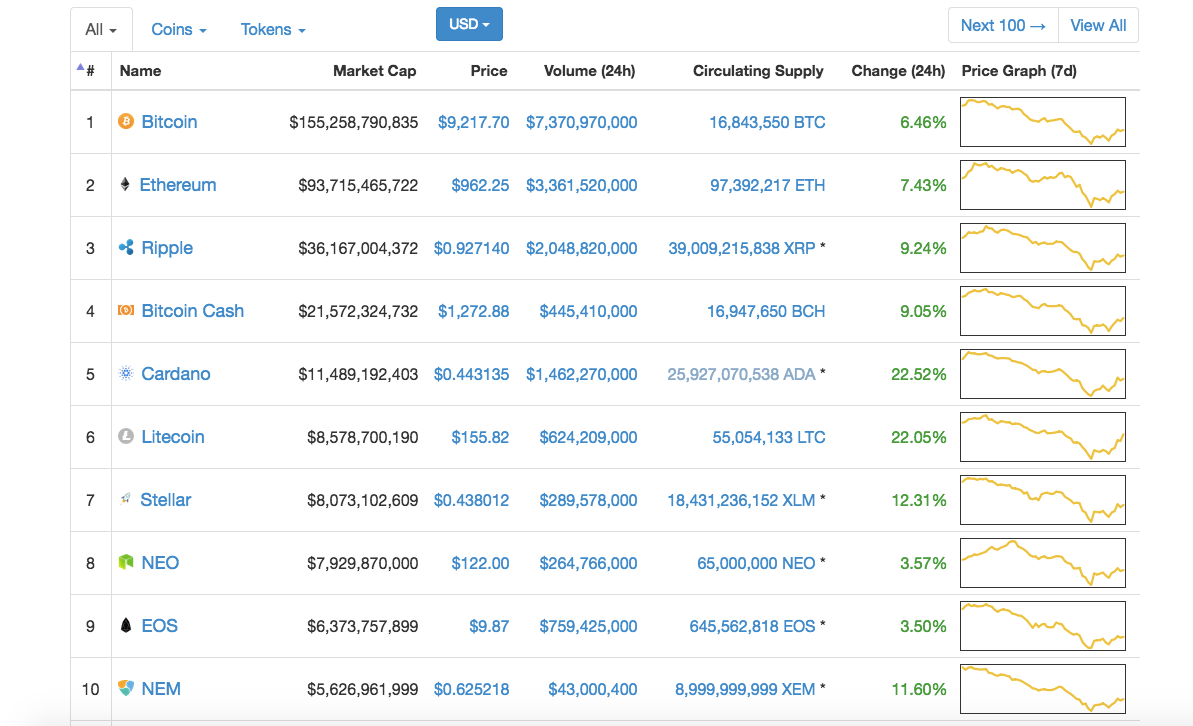Click Litecoin price $155.82
Image resolution: width=1193 pixels, height=726 pixels.
pyautogui.click(x=480, y=438)
